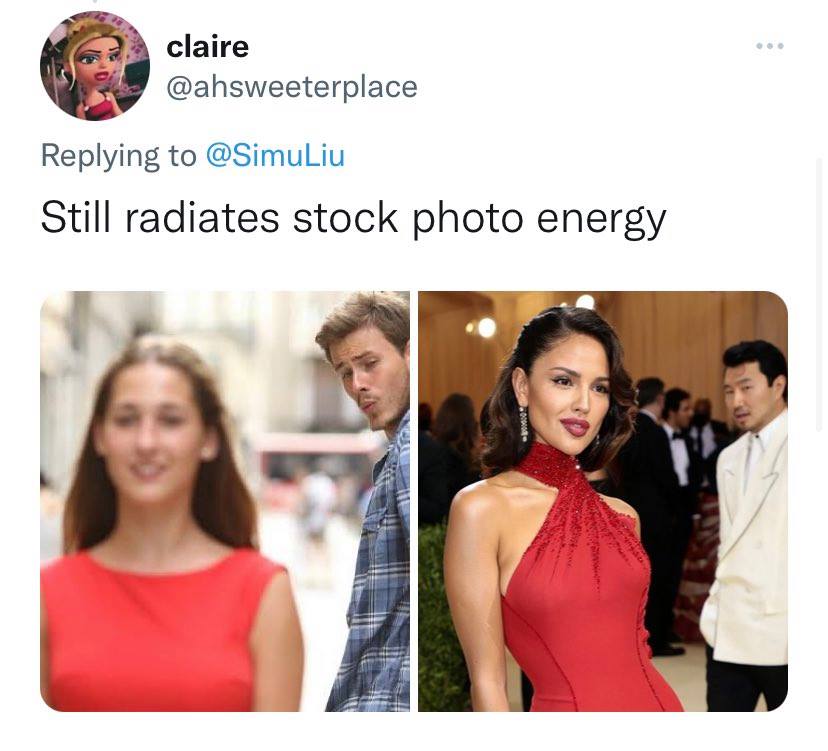Click the "Replying to" label
Image resolution: width=828 pixels, height=751 pixels.
coord(119,156)
